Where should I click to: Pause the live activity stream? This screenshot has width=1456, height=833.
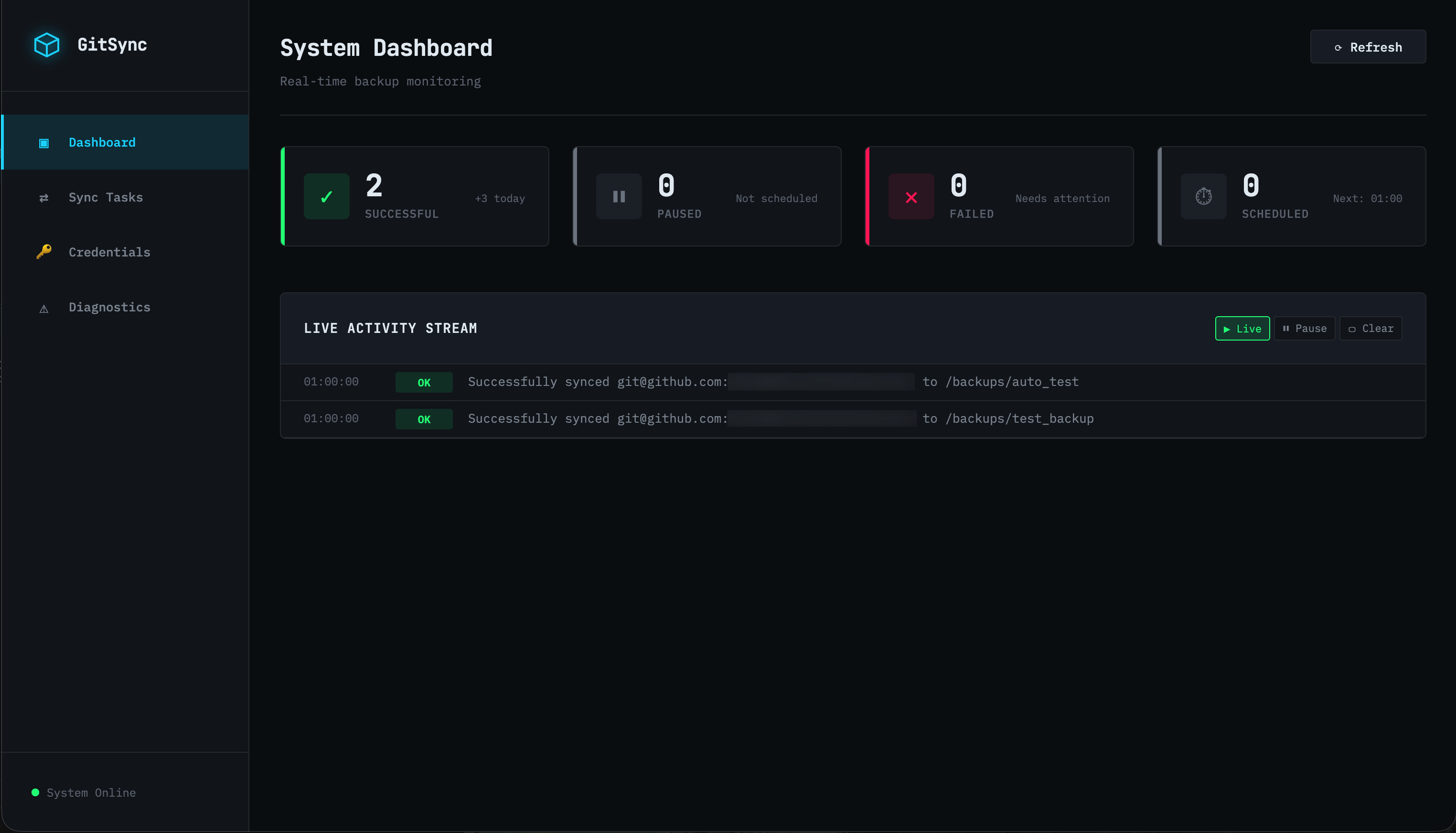click(1305, 329)
